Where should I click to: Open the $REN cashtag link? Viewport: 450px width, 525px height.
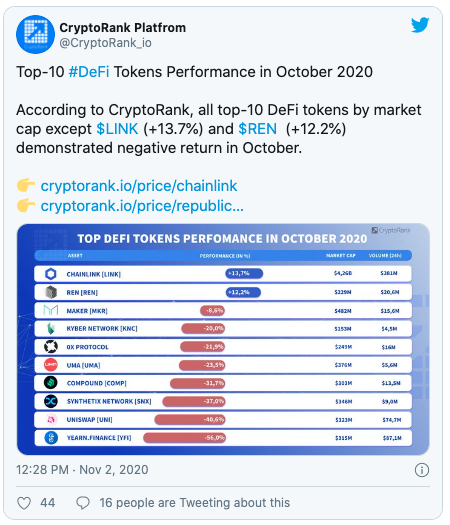pyautogui.click(x=257, y=129)
